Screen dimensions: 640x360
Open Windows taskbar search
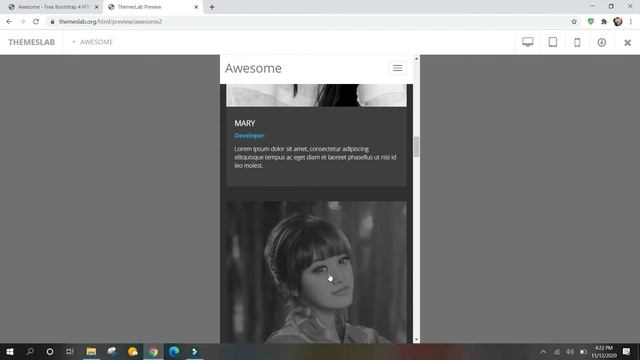tap(30, 351)
